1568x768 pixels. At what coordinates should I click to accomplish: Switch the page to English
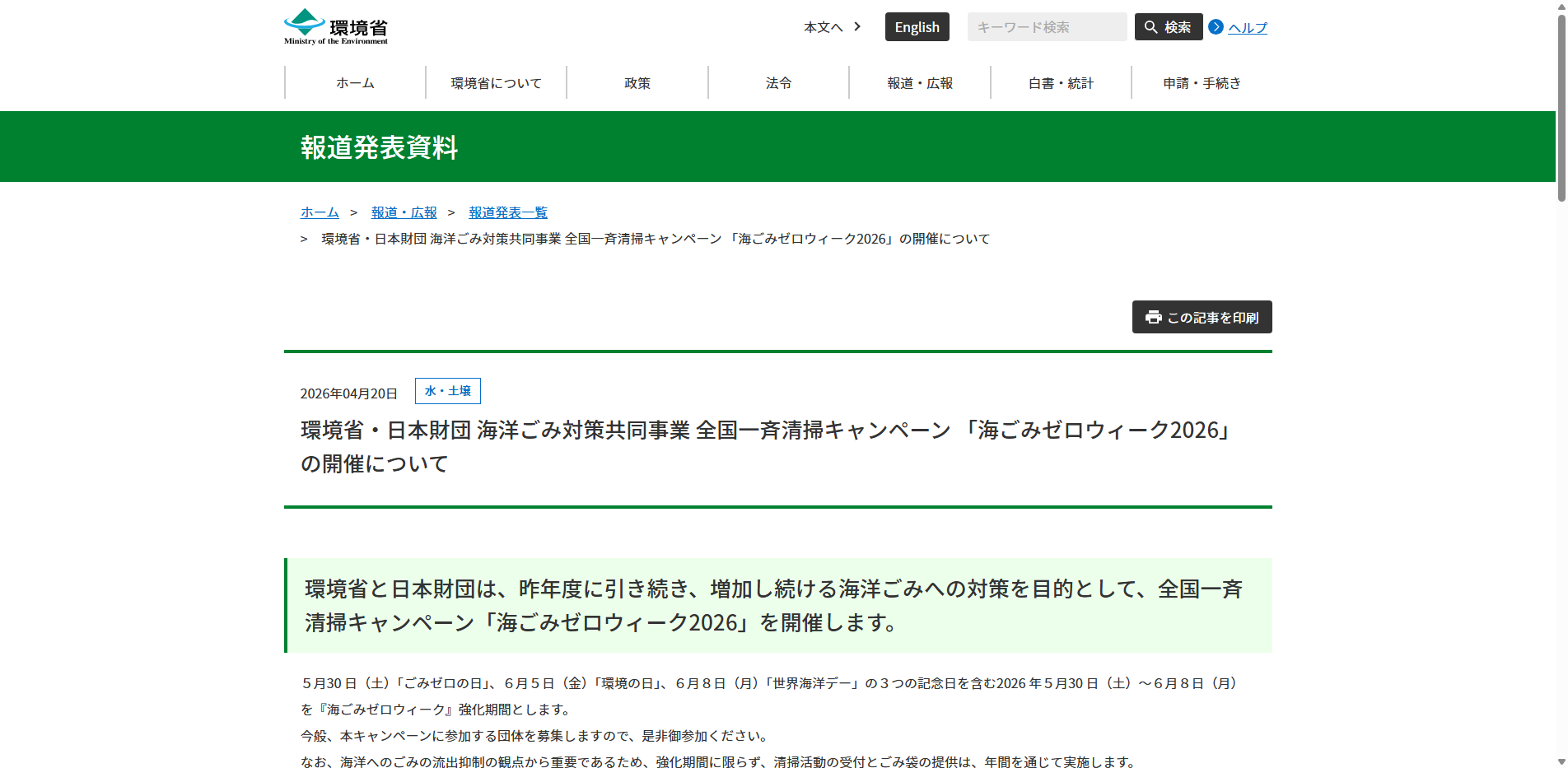(917, 26)
